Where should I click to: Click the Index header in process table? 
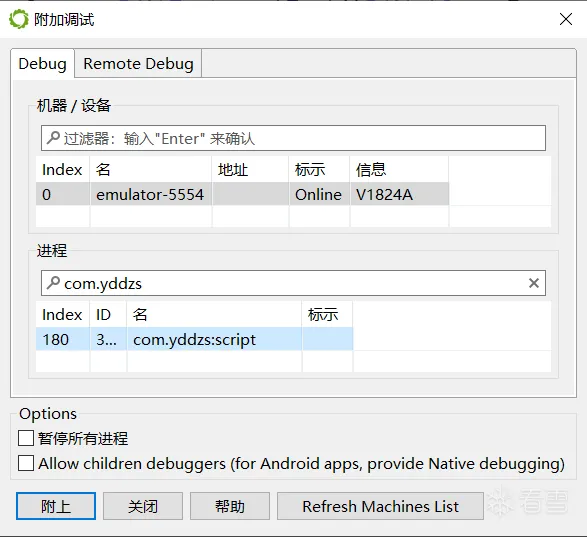(x=63, y=315)
